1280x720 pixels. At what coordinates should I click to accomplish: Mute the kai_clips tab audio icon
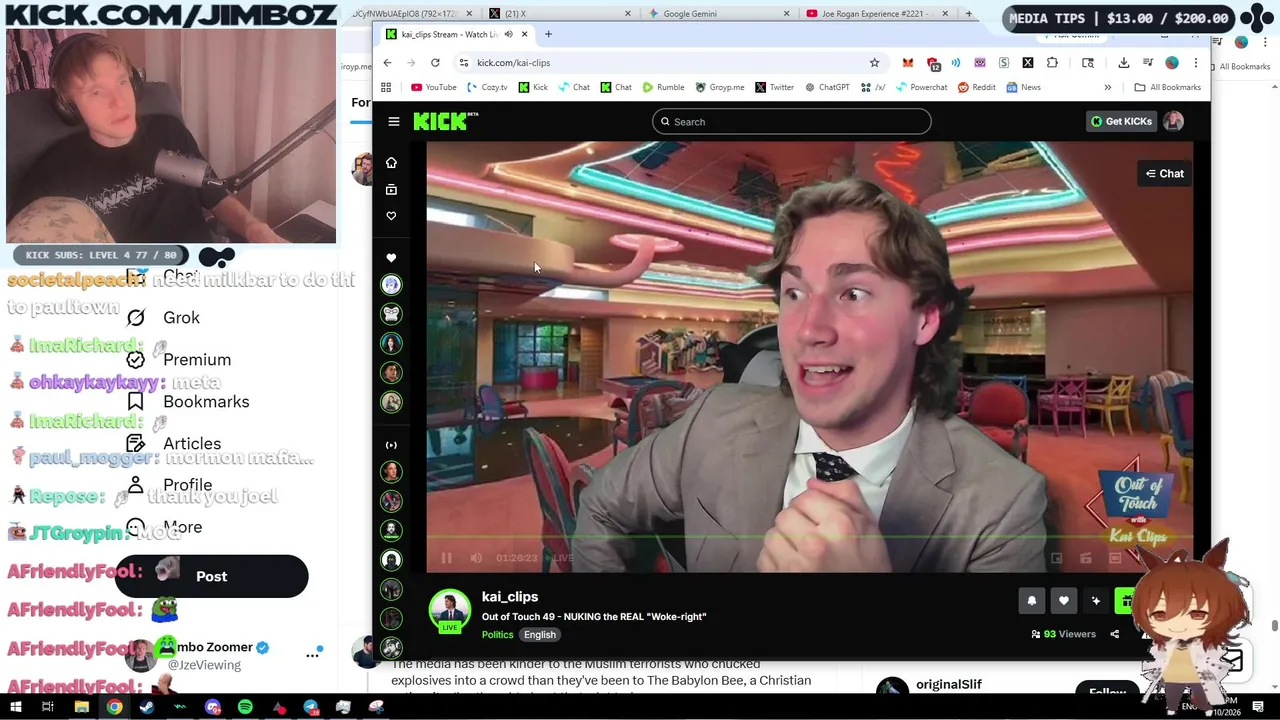tap(508, 34)
